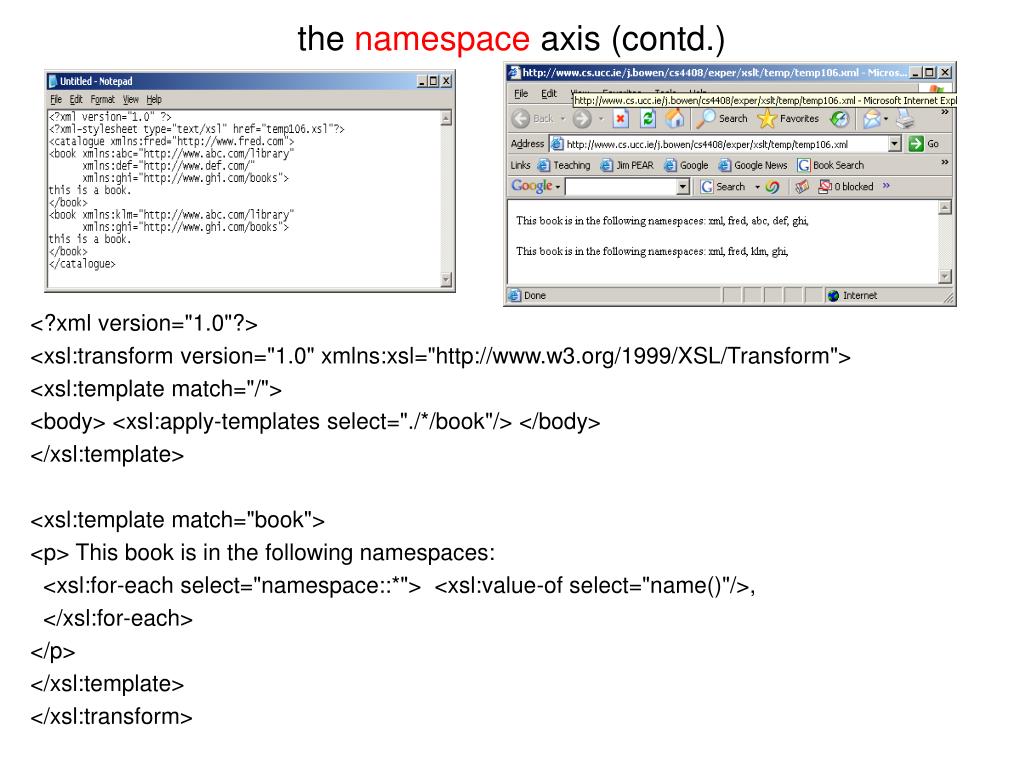Click the '</catalogue>' line in Notepad

[x=82, y=264]
